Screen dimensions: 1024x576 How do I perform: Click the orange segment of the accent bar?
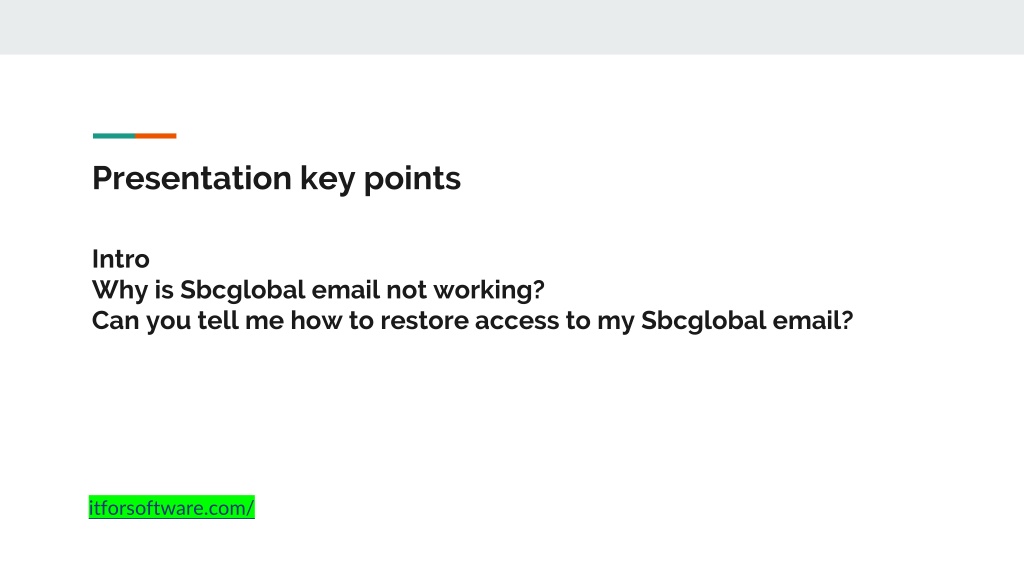pos(155,136)
